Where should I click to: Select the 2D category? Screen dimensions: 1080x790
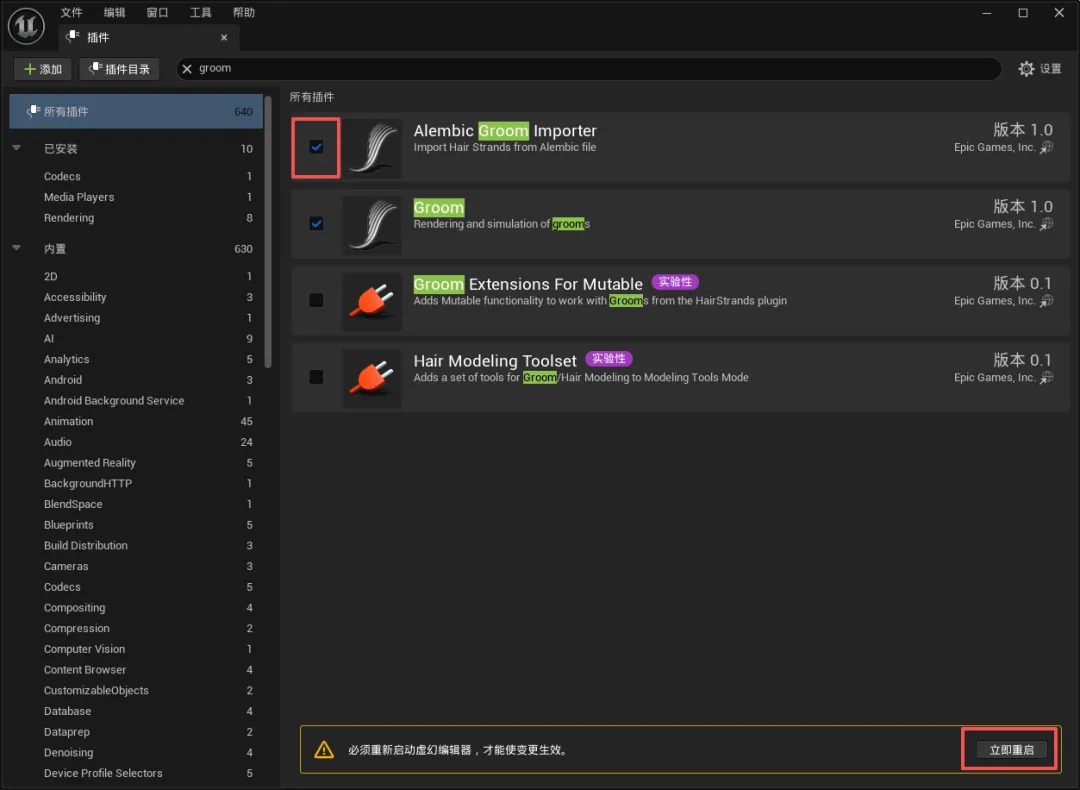coord(136,276)
